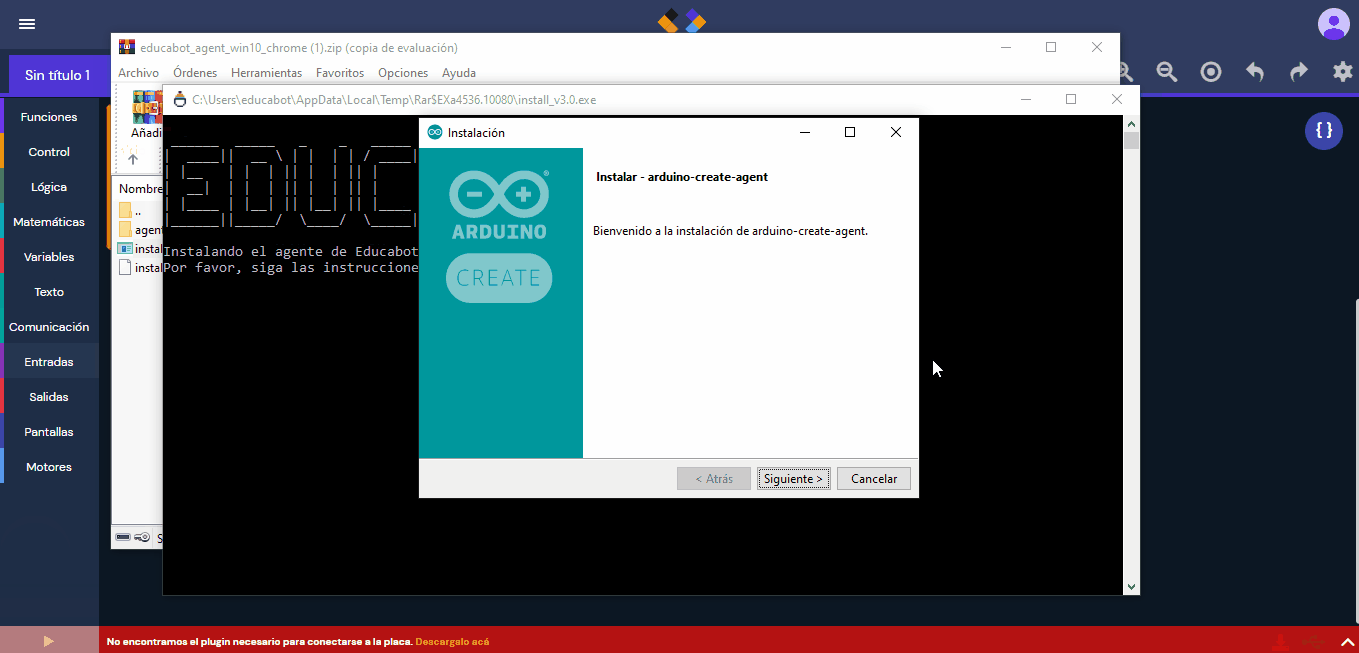Click the Descargalo acá link
This screenshot has width=1359, height=653.
452,641
